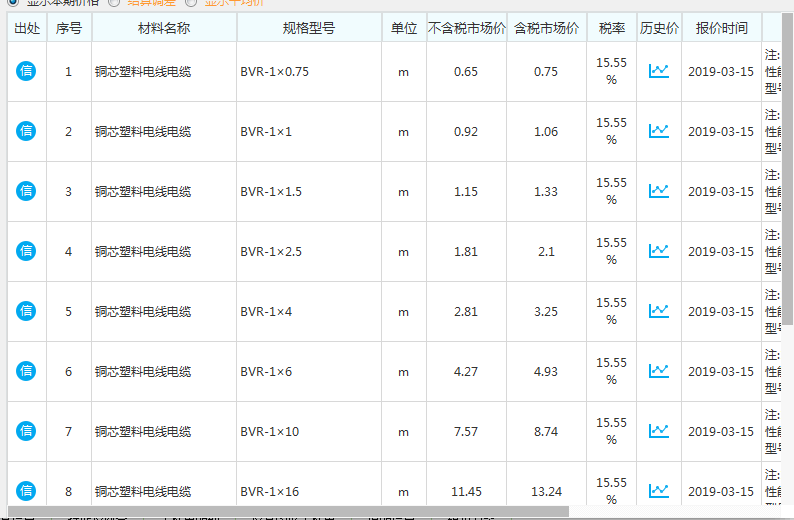The image size is (794, 520).
Task: Click the 历史价 column header
Action: (x=659, y=28)
